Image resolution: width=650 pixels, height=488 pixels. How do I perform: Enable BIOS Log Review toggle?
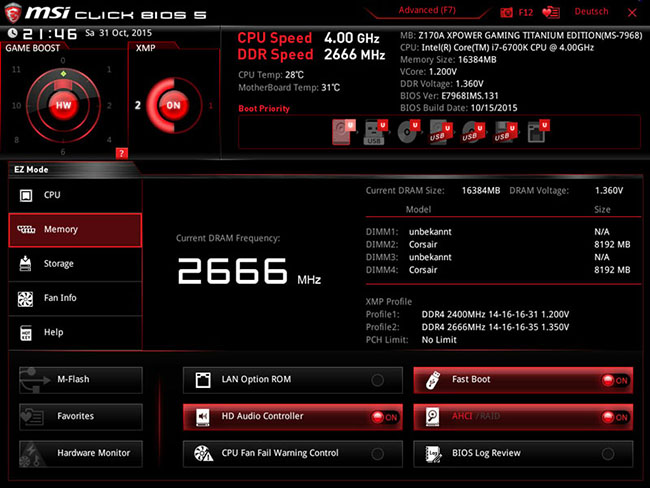click(608, 454)
